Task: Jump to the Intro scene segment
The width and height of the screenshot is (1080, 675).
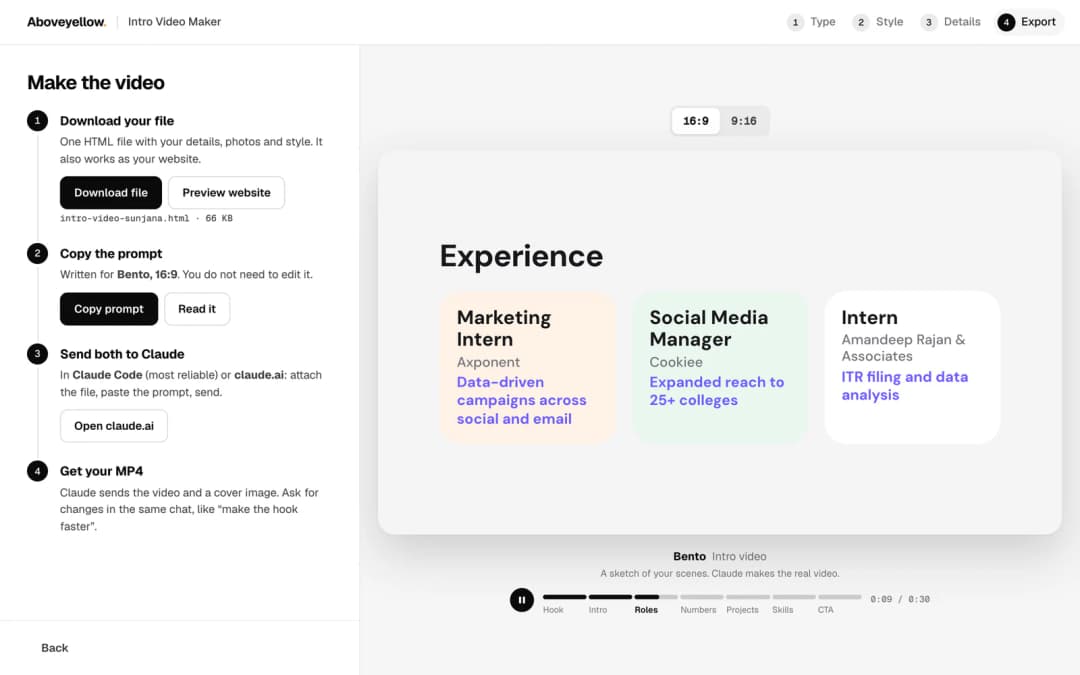Action: 610,602
